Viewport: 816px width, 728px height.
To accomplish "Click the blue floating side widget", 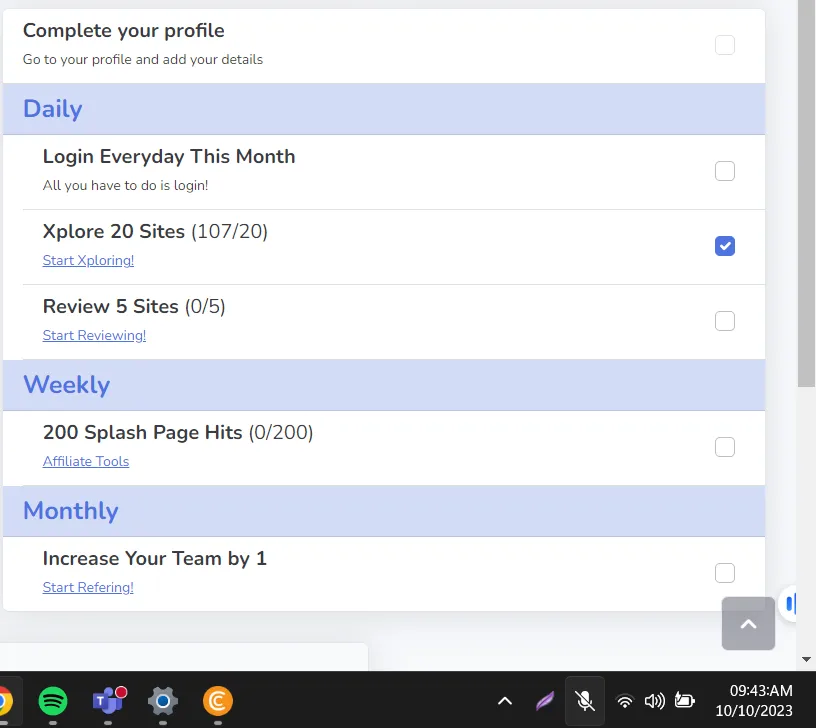I will click(789, 604).
